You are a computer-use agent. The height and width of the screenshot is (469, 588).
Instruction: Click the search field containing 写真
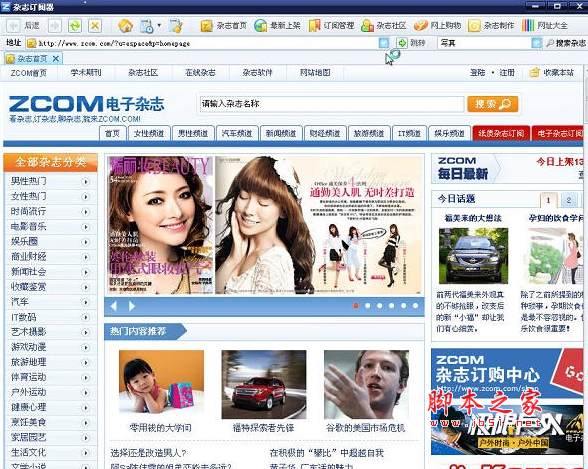tap(485, 43)
